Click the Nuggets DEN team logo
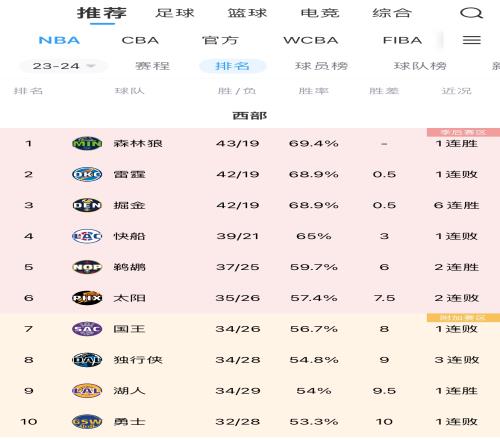This screenshot has height=440, width=500. pyautogui.click(x=87, y=205)
